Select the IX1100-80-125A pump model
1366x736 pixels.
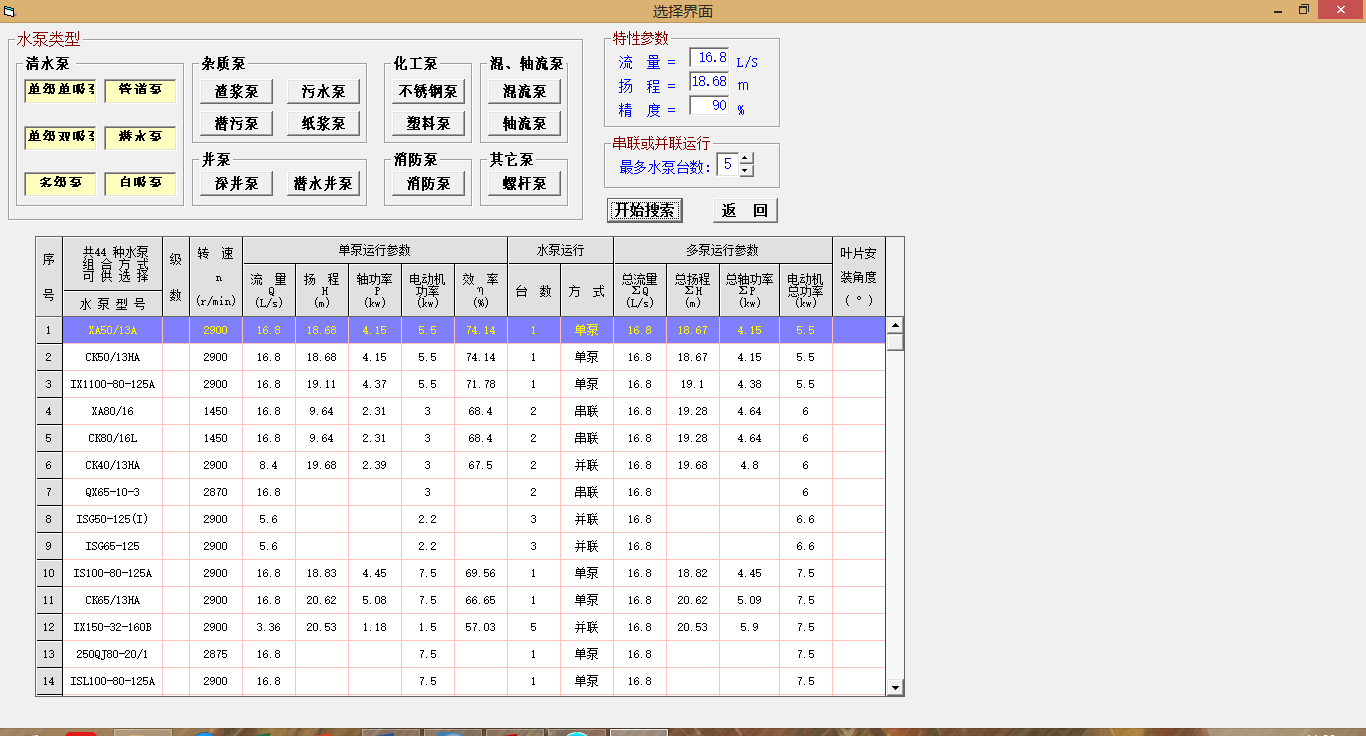112,384
